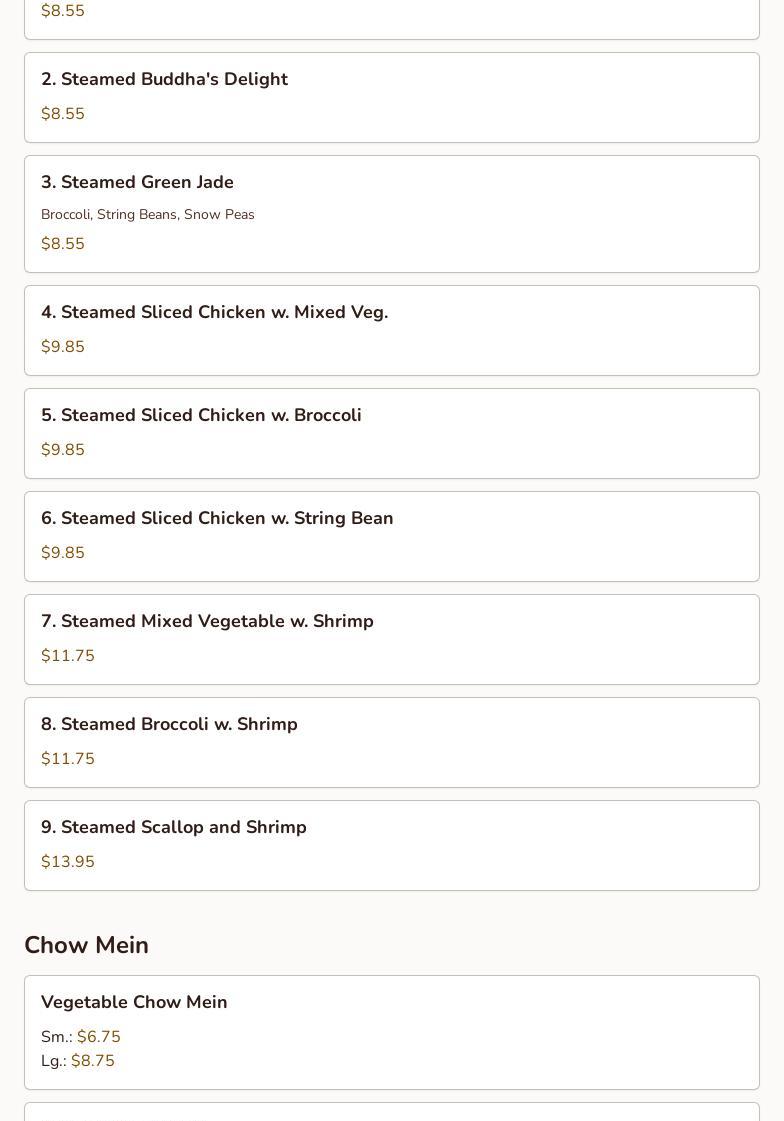Click the price under Chicken w. Broccoli
Viewport: 784px width, 1121px height.
pos(63,450)
